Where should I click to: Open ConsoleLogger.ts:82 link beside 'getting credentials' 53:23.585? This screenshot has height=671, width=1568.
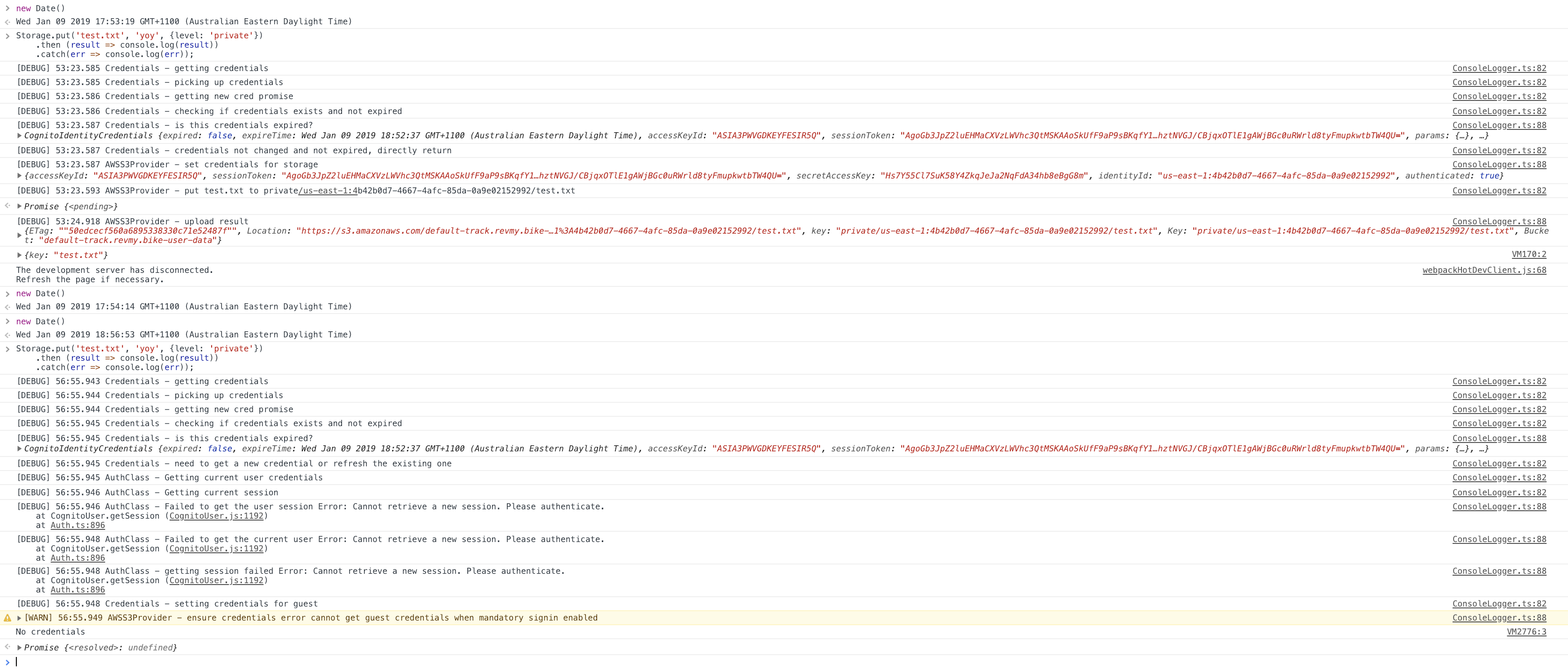click(1498, 68)
